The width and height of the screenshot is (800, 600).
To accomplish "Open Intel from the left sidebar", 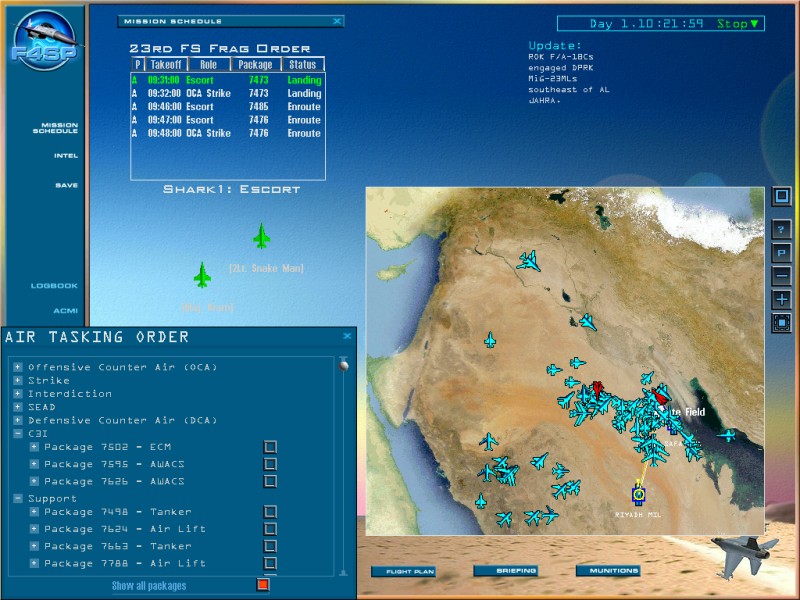I will 66,156.
